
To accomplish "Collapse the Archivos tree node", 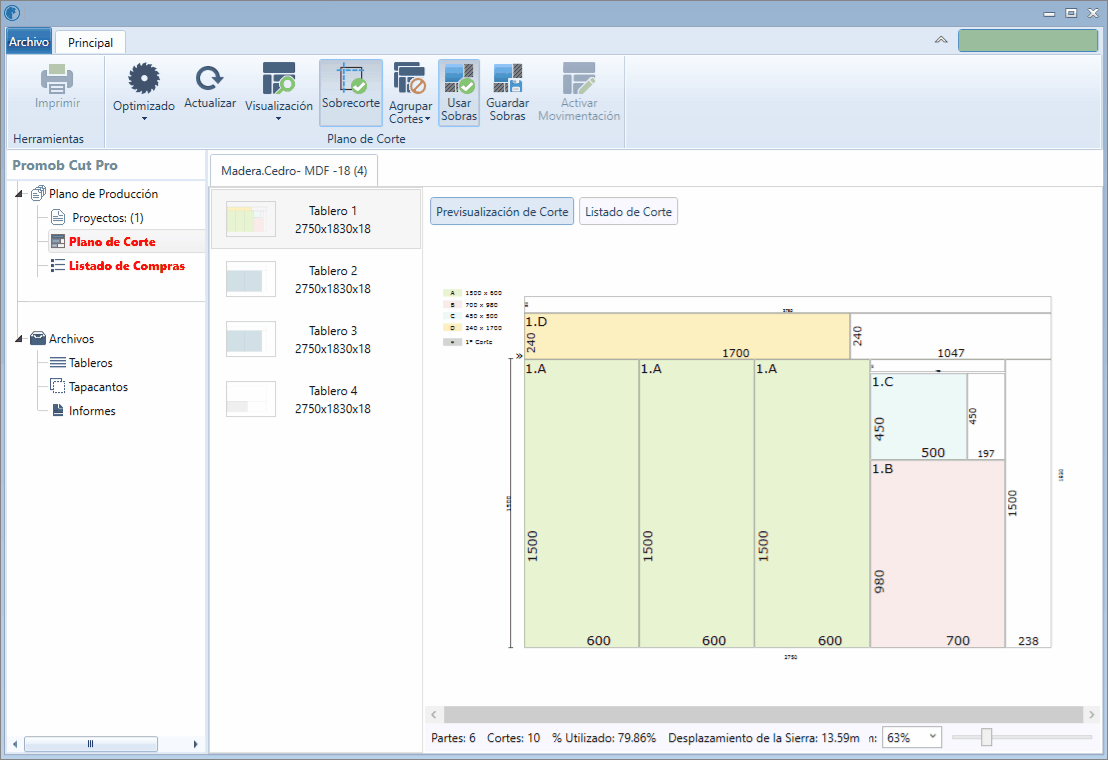I will pos(20,339).
